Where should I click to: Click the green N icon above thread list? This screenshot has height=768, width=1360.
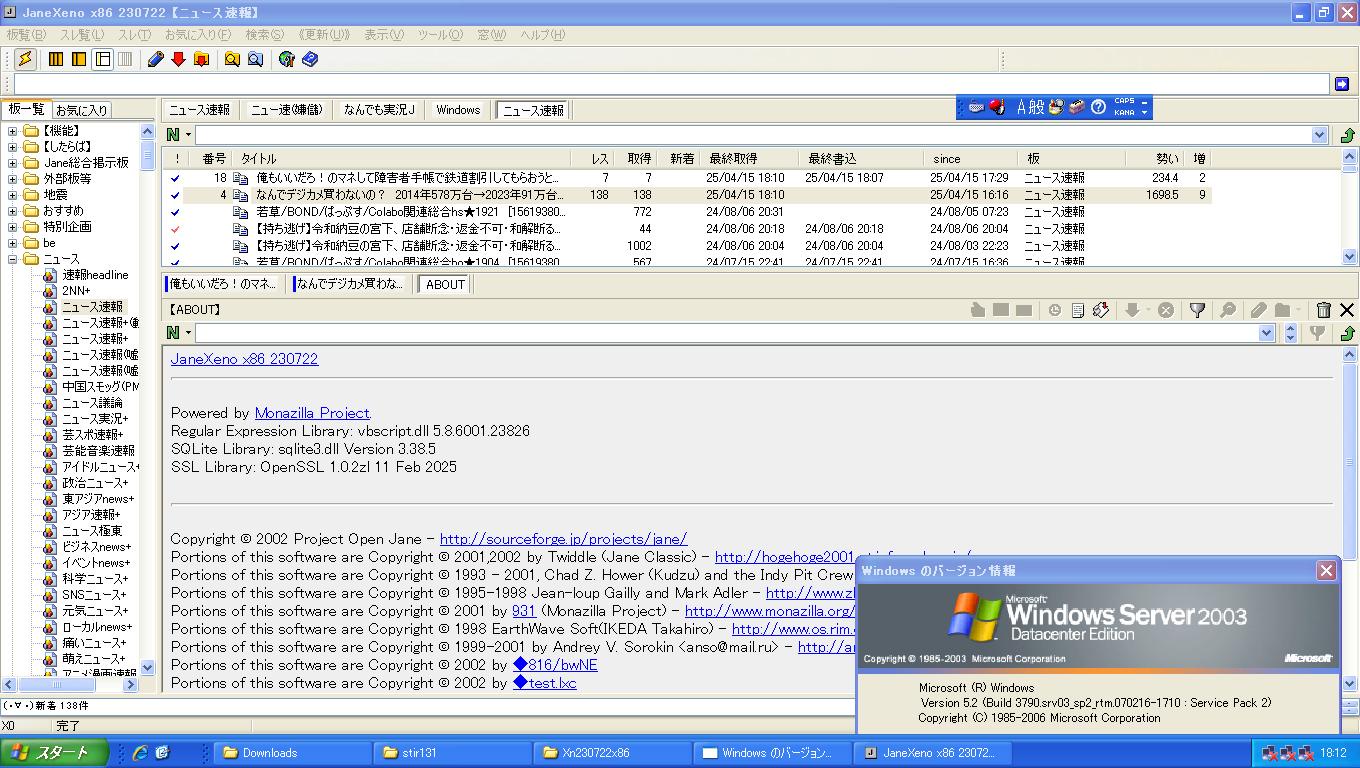[174, 135]
